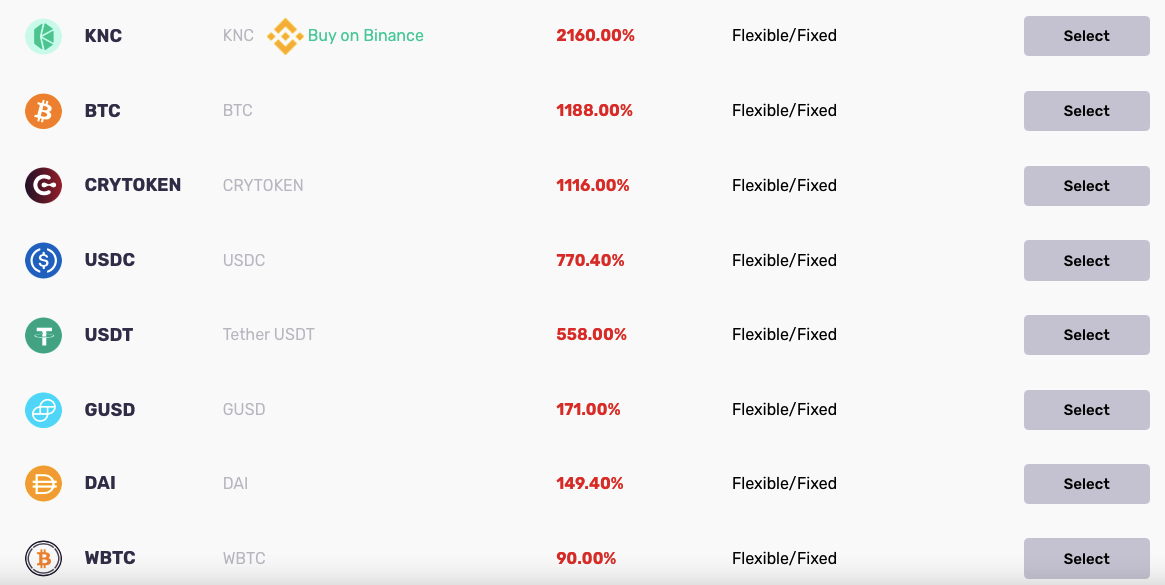Select the WBTC asset
1165x585 pixels.
click(x=1086, y=558)
